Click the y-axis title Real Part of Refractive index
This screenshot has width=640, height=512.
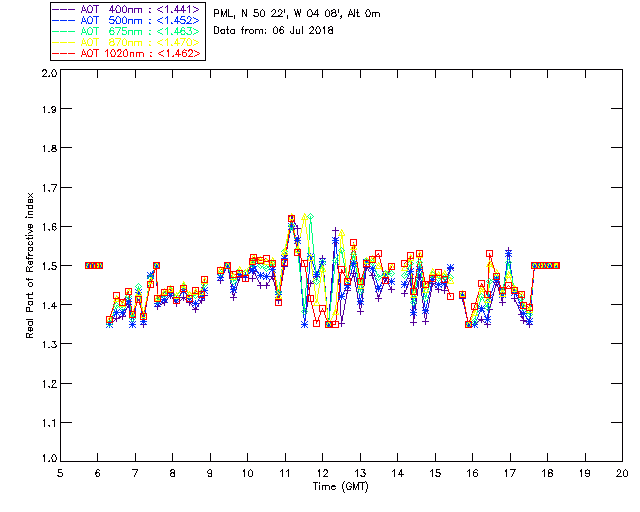click(x=29, y=265)
